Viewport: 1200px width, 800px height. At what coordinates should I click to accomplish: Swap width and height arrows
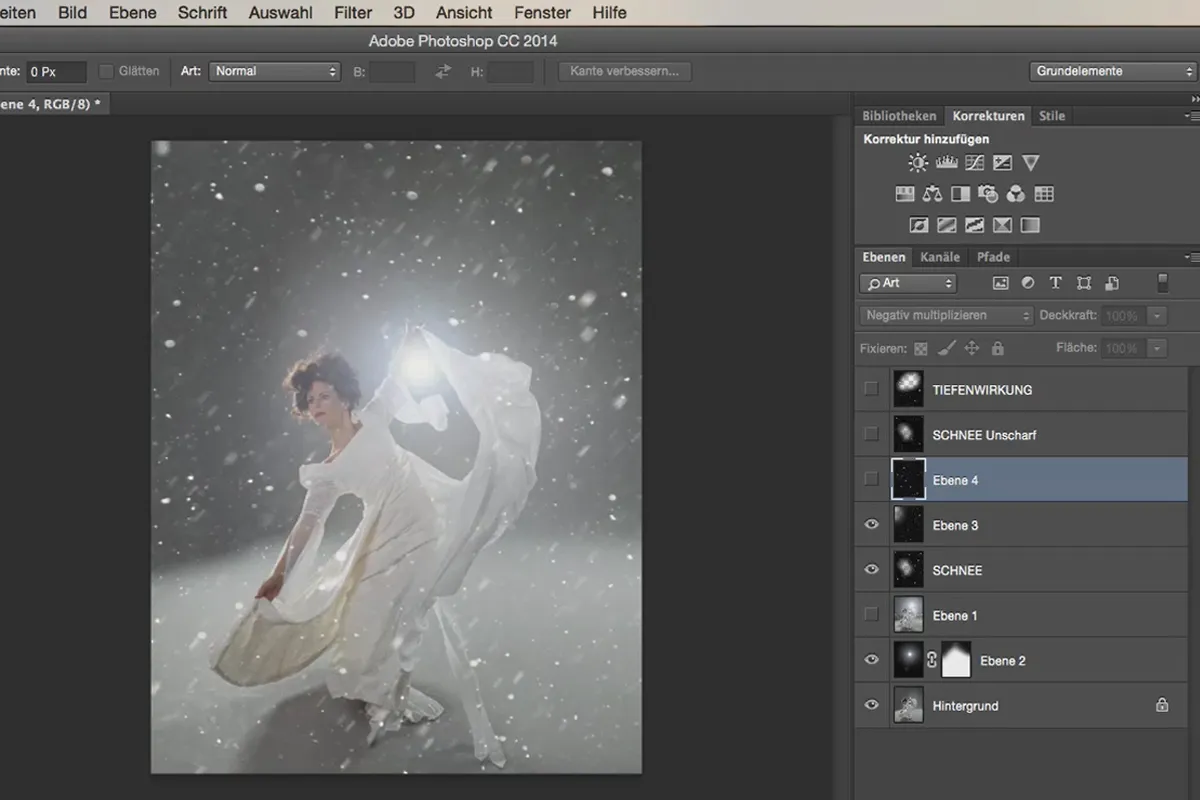443,72
